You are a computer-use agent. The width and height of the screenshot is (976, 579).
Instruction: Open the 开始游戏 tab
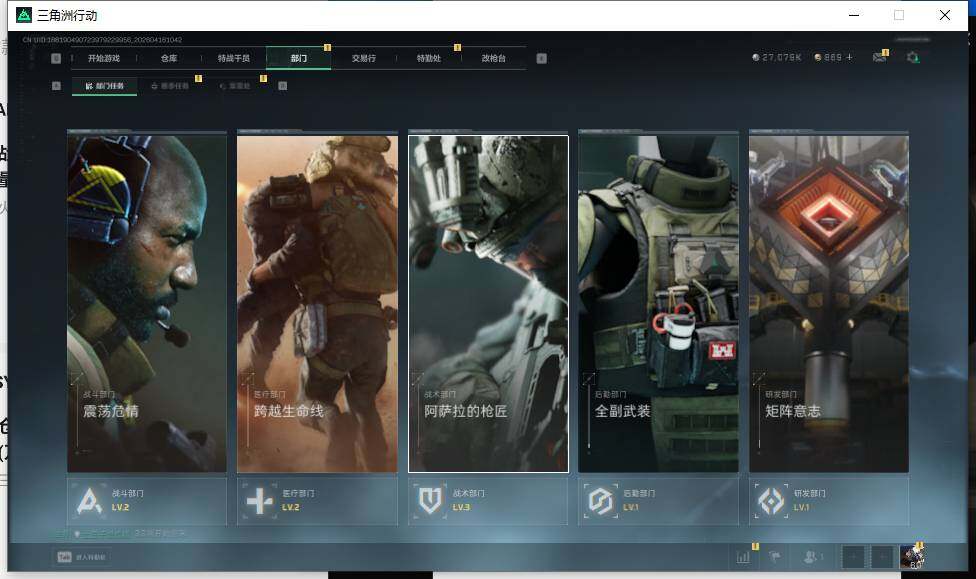(103, 59)
